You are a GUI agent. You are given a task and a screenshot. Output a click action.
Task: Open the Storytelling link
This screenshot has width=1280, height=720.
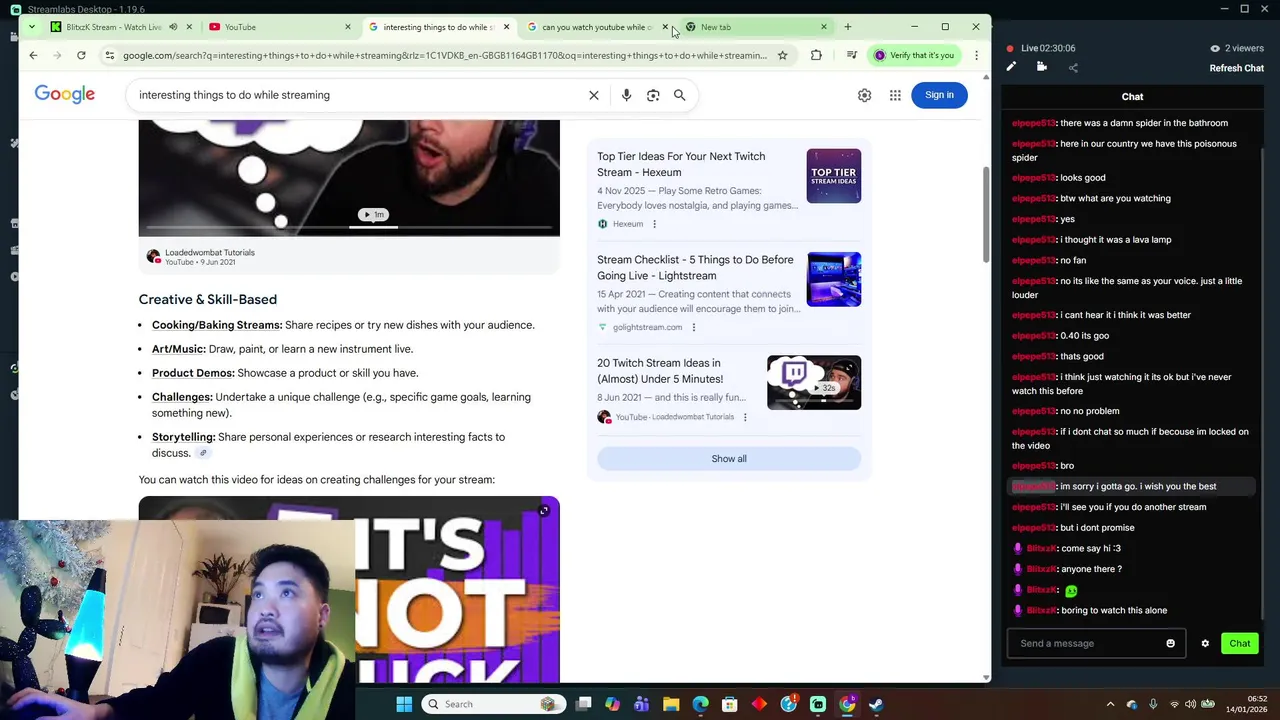tap(184, 437)
